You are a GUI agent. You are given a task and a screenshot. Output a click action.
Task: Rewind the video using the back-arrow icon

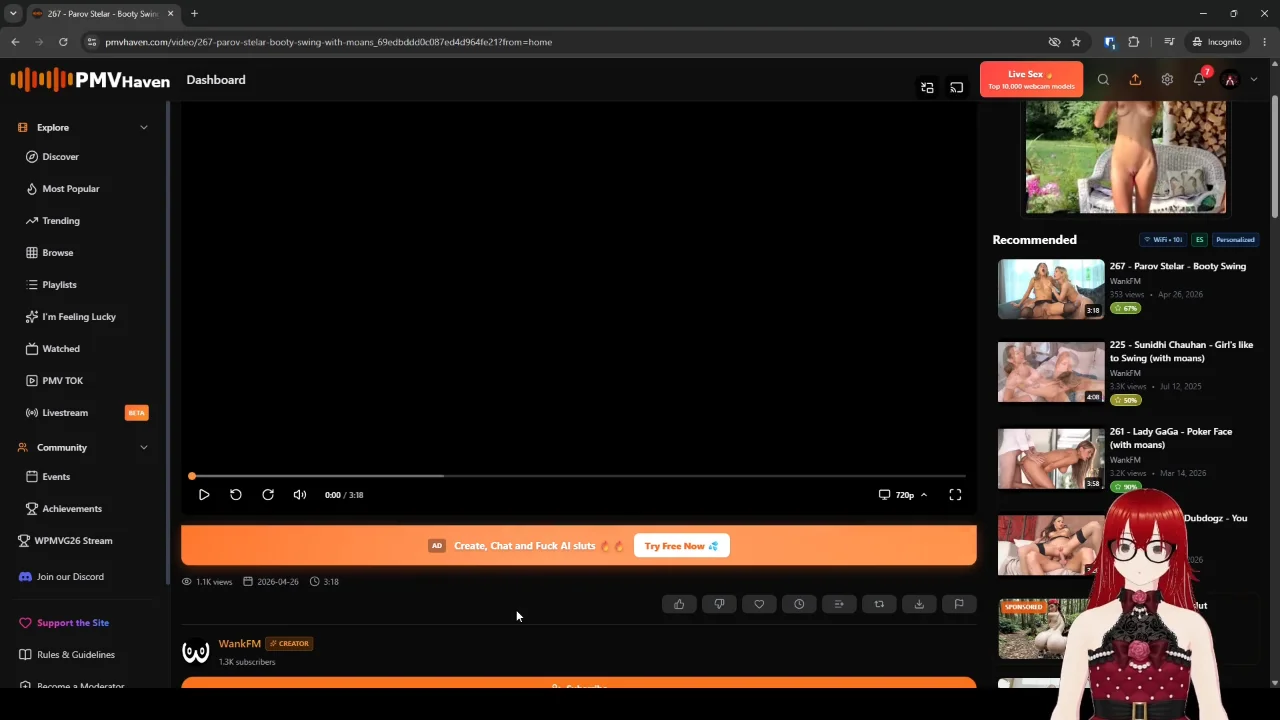tap(236, 495)
